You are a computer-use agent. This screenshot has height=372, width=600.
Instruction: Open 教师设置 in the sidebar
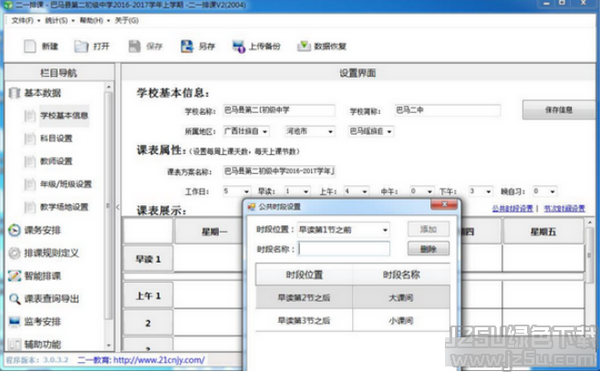56,161
